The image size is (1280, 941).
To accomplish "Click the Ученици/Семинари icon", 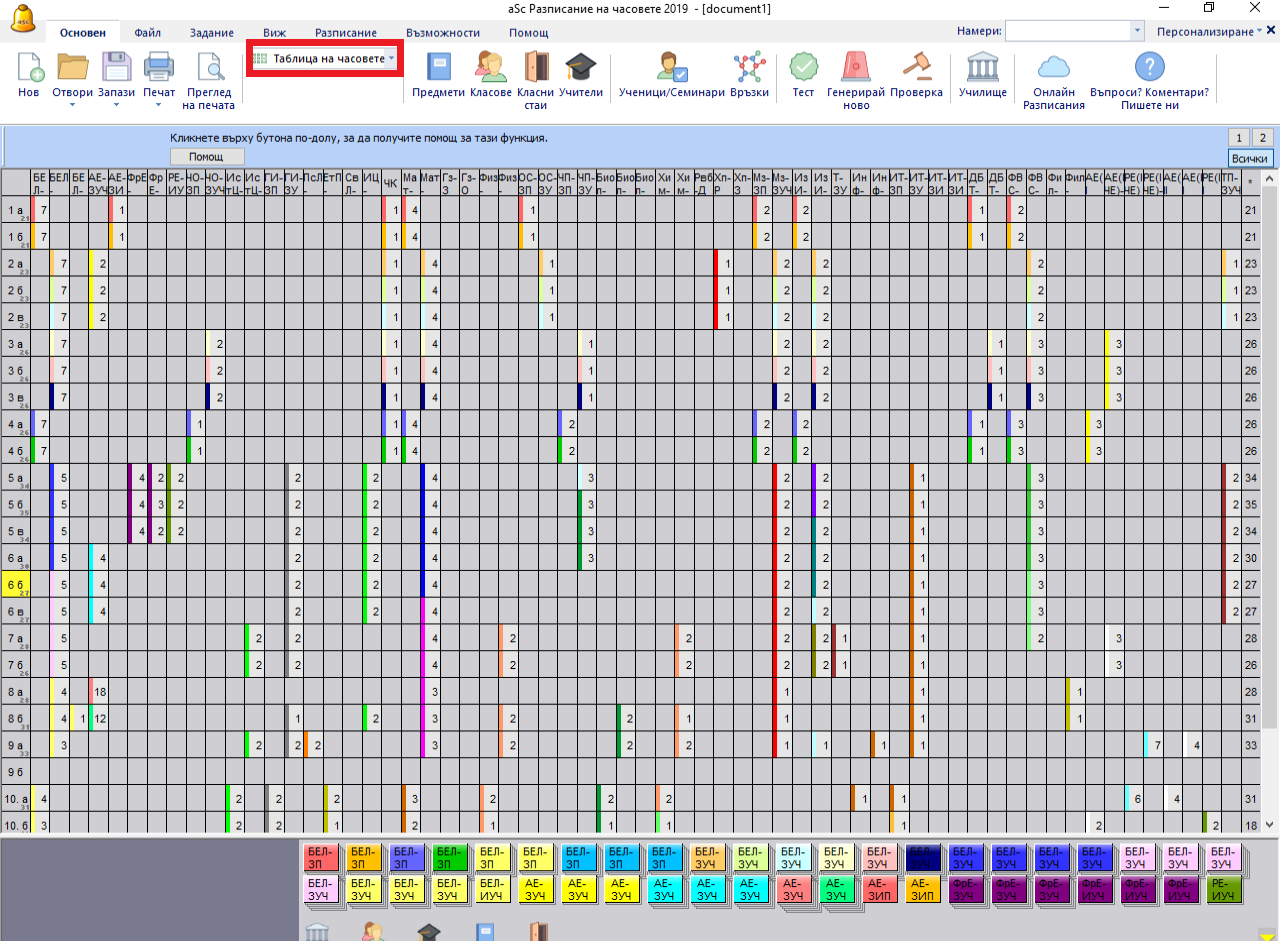I will click(671, 68).
